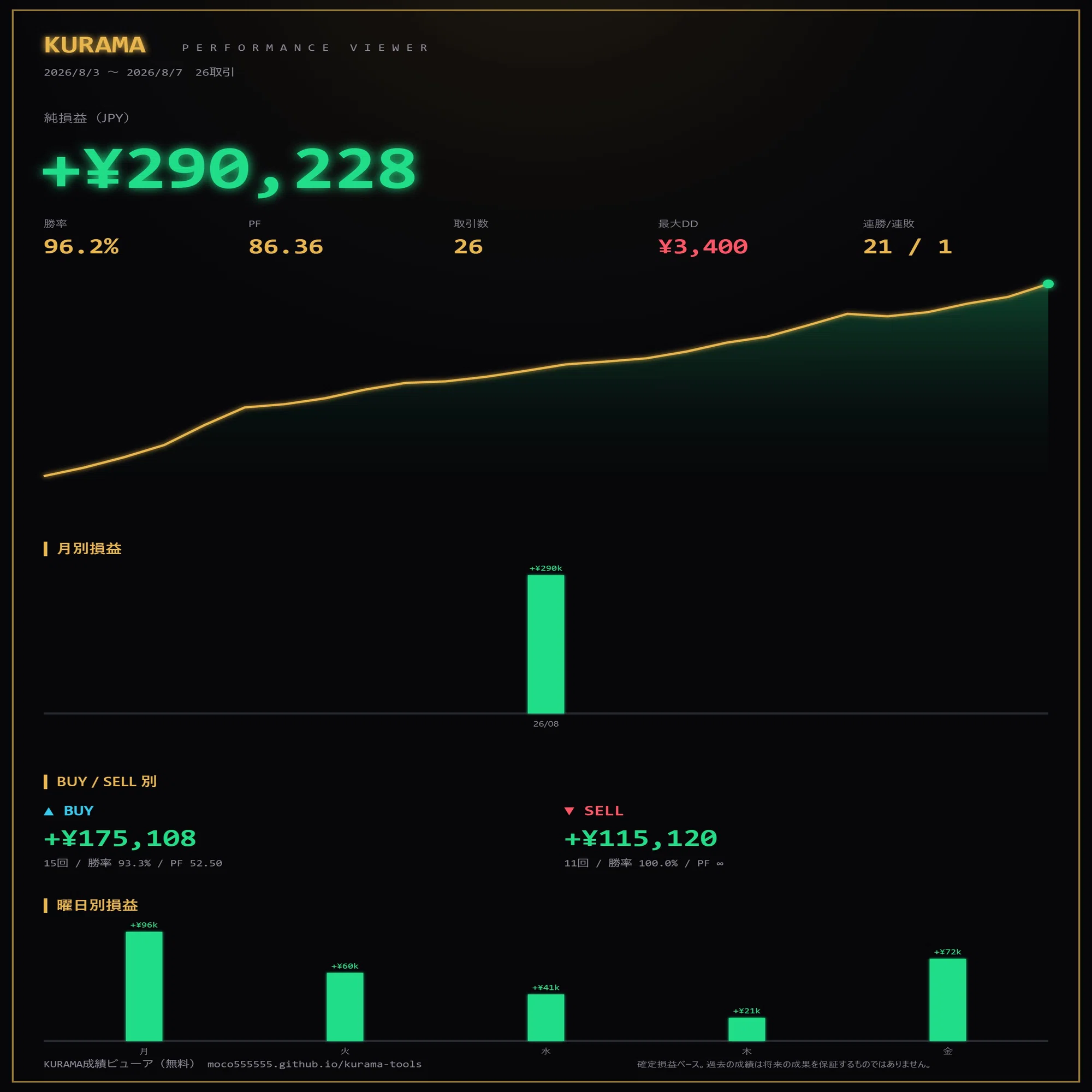The width and height of the screenshot is (1092, 1092).
Task: Click the 確定損益ベース disclaimer in the footer
Action: (x=785, y=1064)
